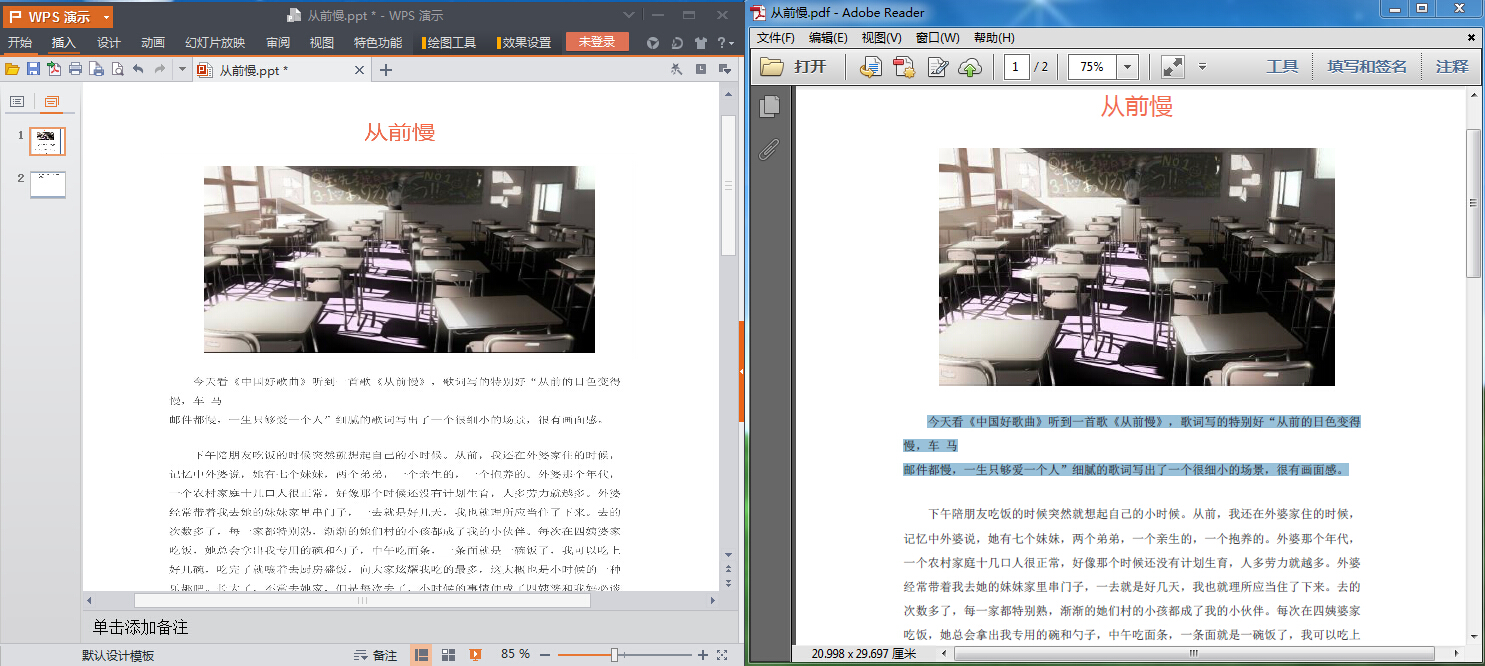Click the WPS zoom slider handle
The width and height of the screenshot is (1485, 666).
click(x=614, y=655)
